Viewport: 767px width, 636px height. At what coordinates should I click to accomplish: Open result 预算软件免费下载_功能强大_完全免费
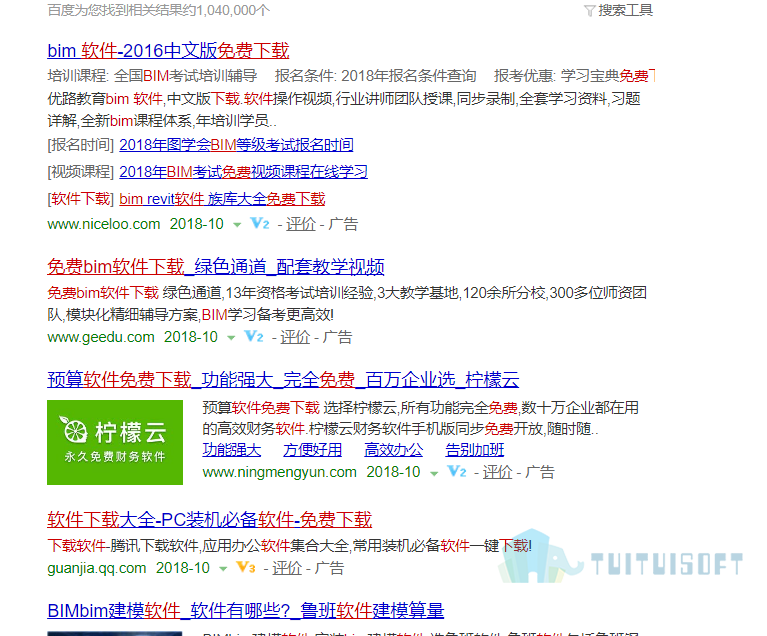283,379
